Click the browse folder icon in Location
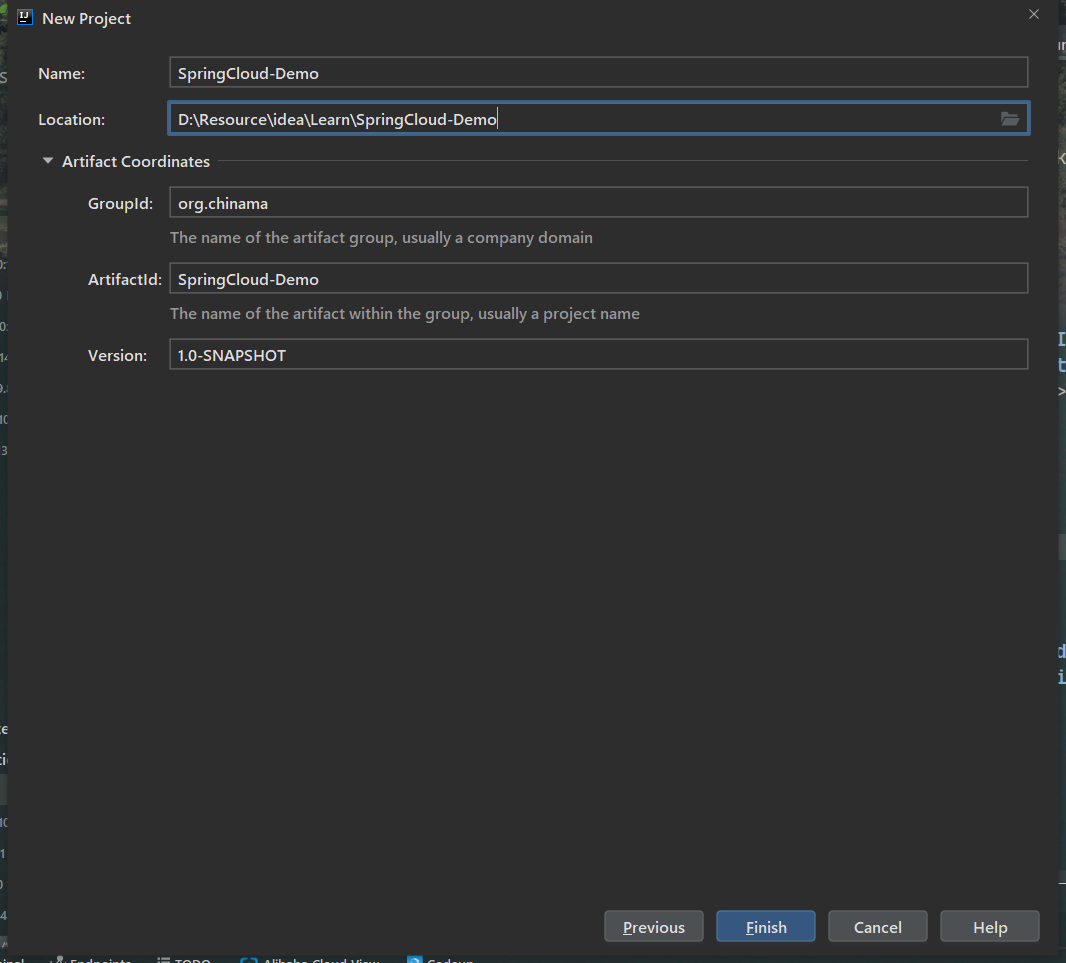 [1010, 119]
